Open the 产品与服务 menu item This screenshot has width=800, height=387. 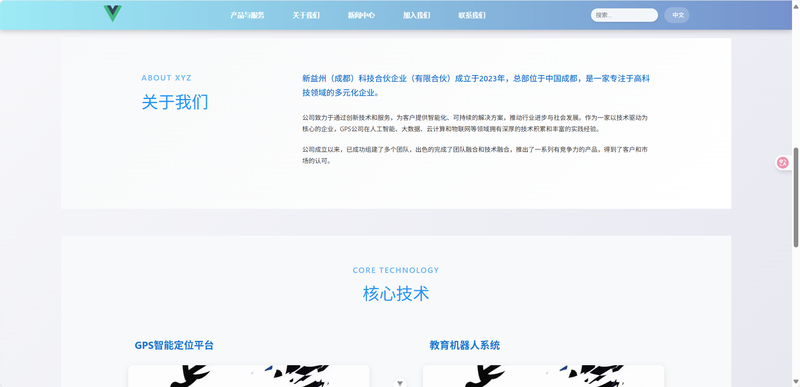247,15
